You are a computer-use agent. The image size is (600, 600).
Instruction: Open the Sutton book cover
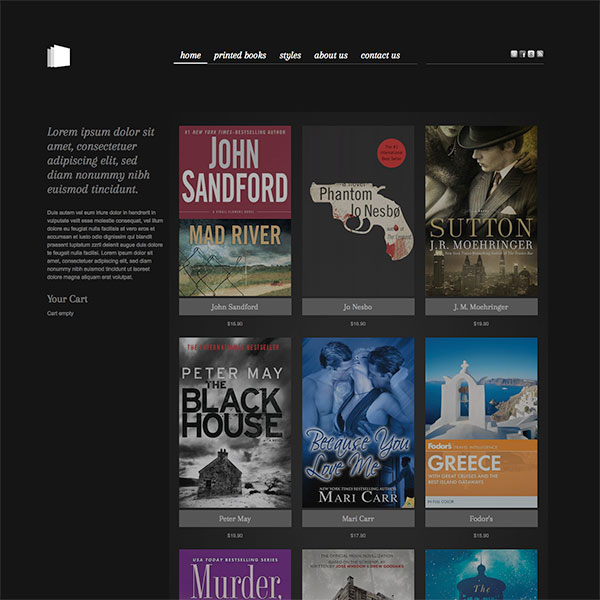481,211
